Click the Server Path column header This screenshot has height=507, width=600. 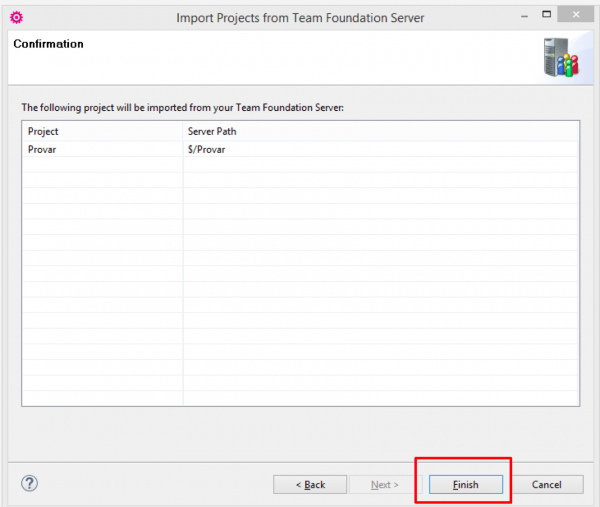click(x=380, y=131)
